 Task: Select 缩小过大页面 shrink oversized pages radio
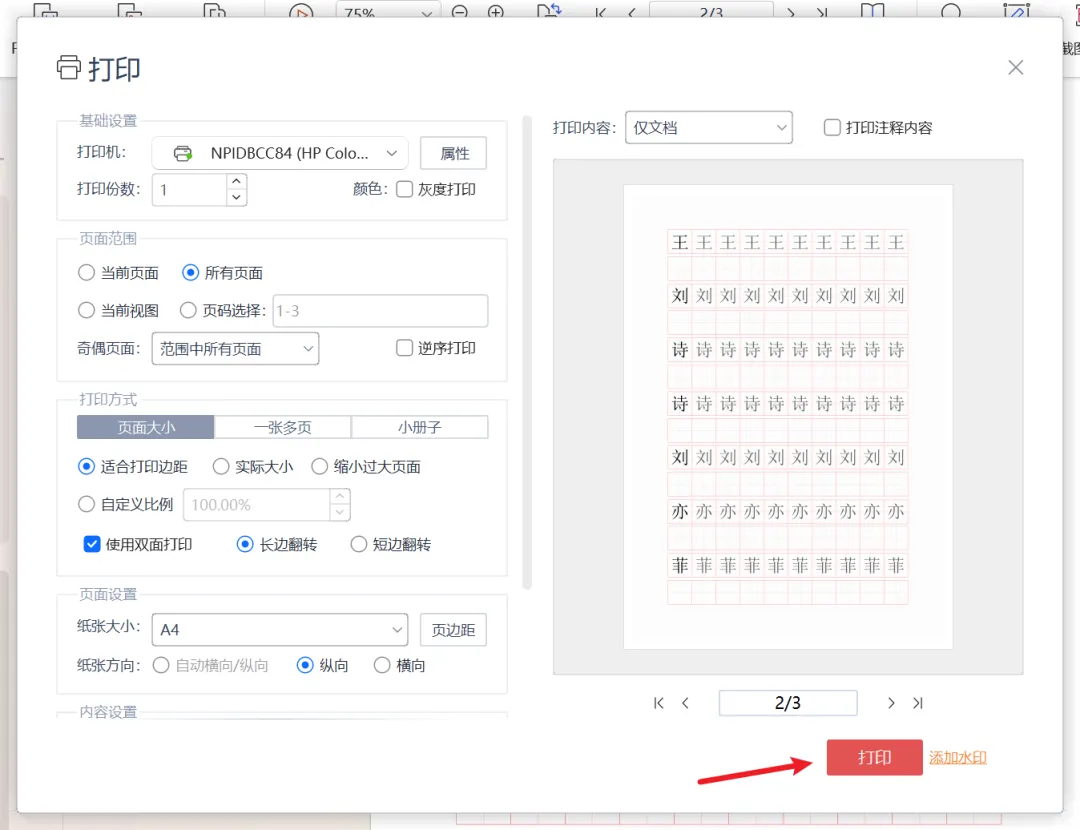[x=320, y=467]
